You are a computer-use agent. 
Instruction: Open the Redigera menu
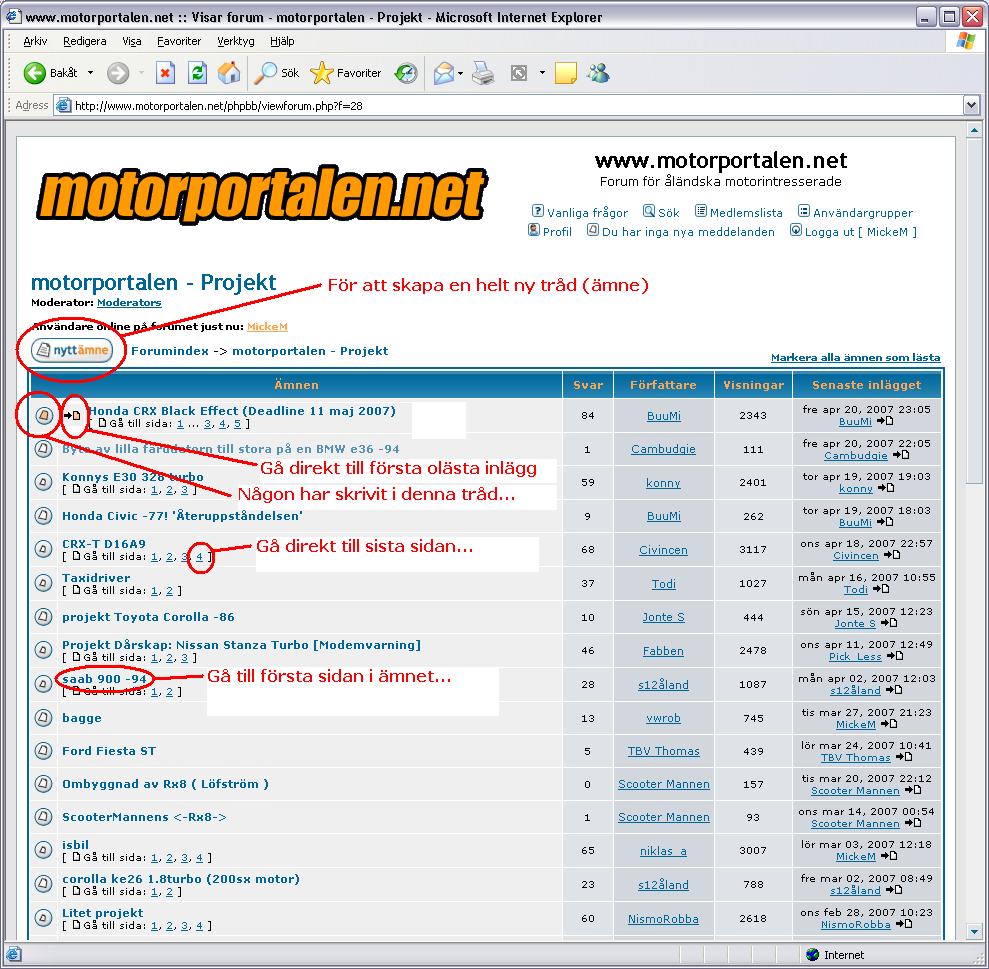(85, 42)
